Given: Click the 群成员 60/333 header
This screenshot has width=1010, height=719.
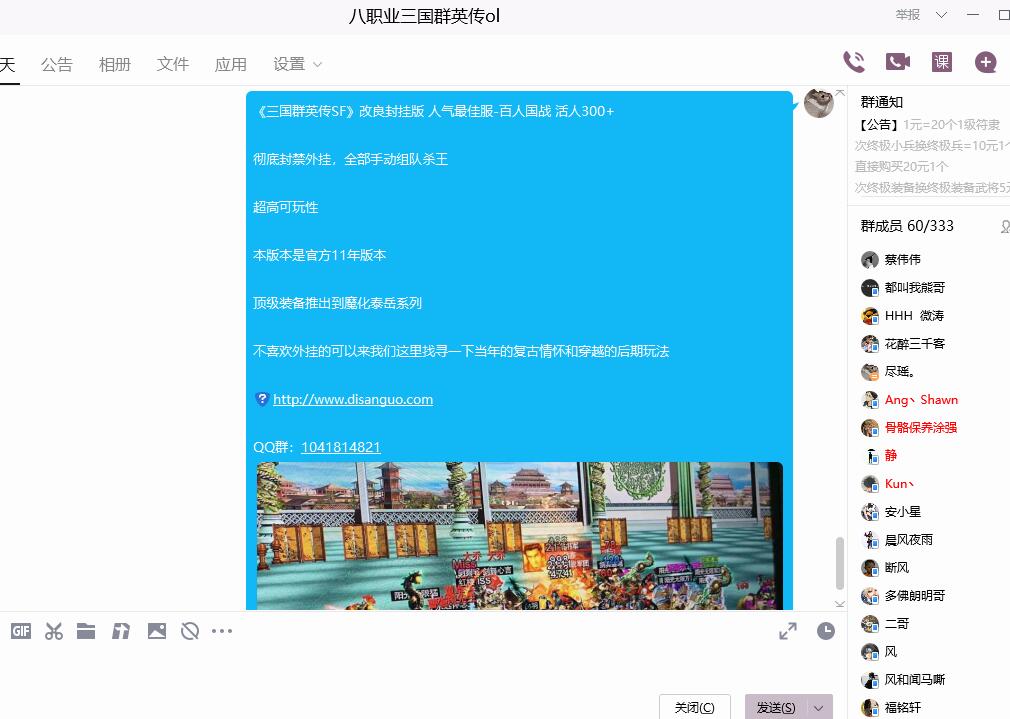Looking at the screenshot, I should (x=907, y=226).
